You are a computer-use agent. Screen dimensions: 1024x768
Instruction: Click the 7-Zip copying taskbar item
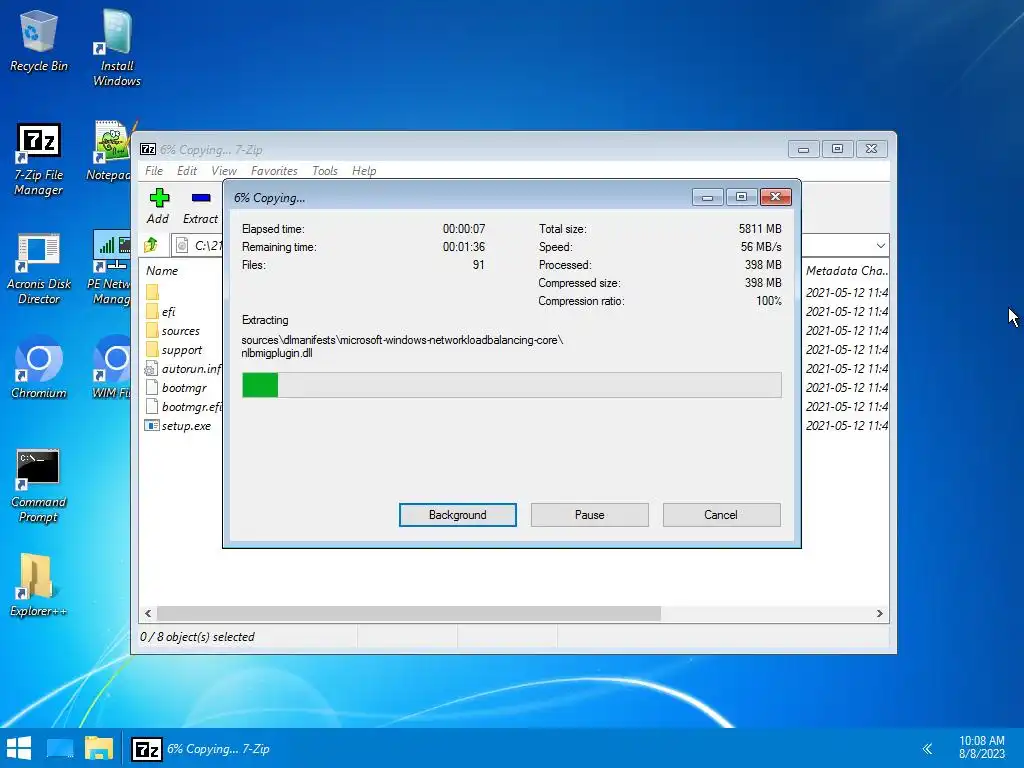pos(201,749)
